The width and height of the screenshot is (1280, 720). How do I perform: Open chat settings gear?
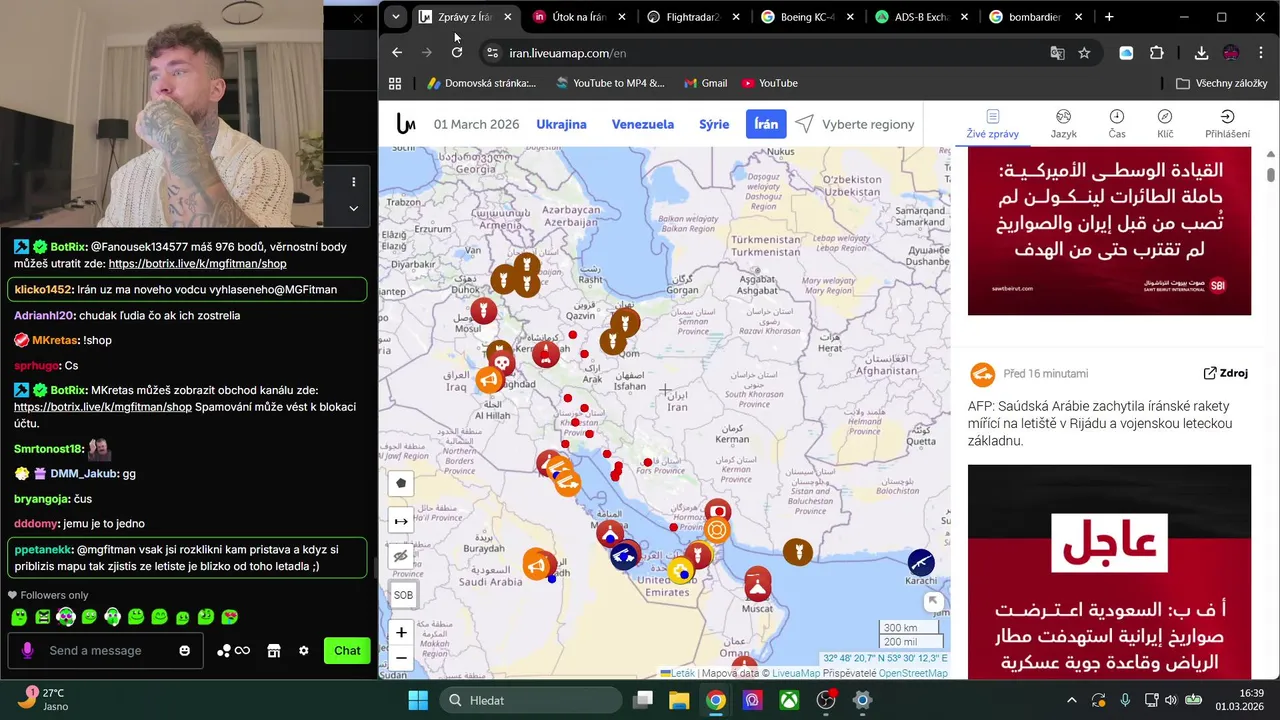point(303,650)
